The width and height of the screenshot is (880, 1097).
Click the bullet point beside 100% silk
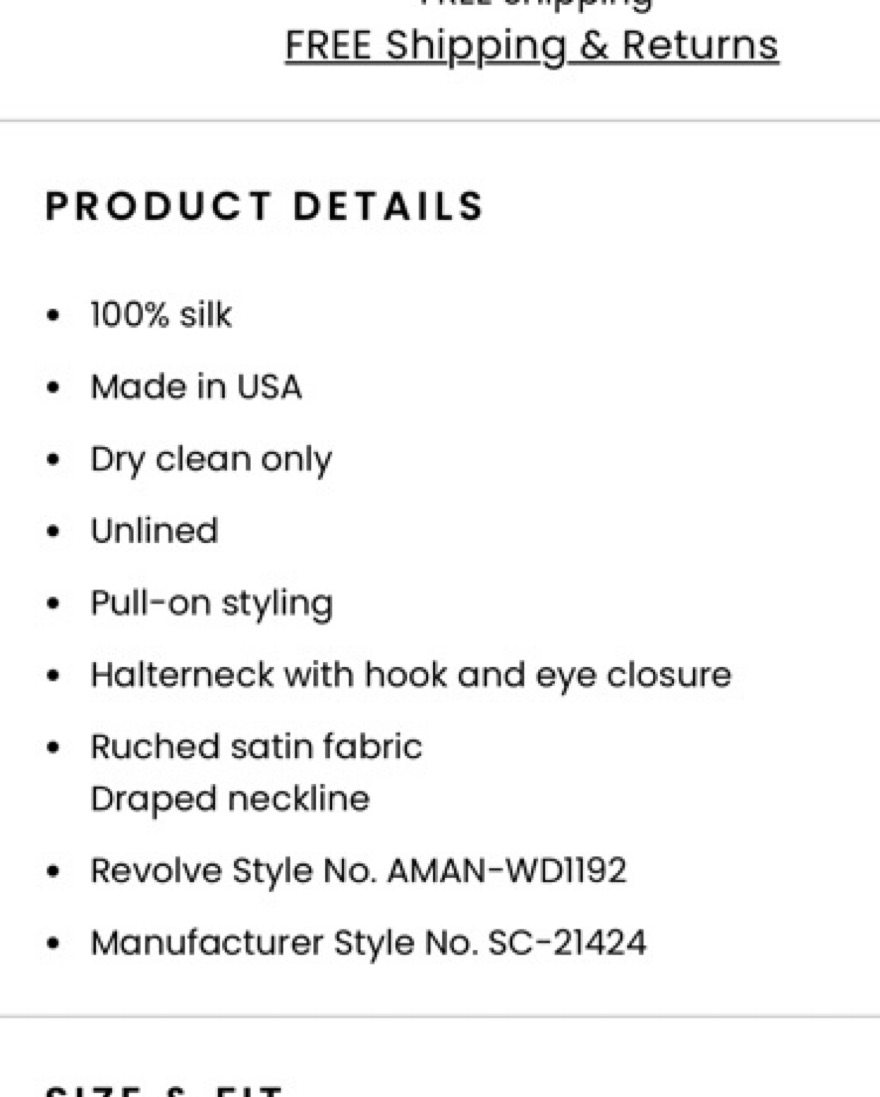(53, 316)
